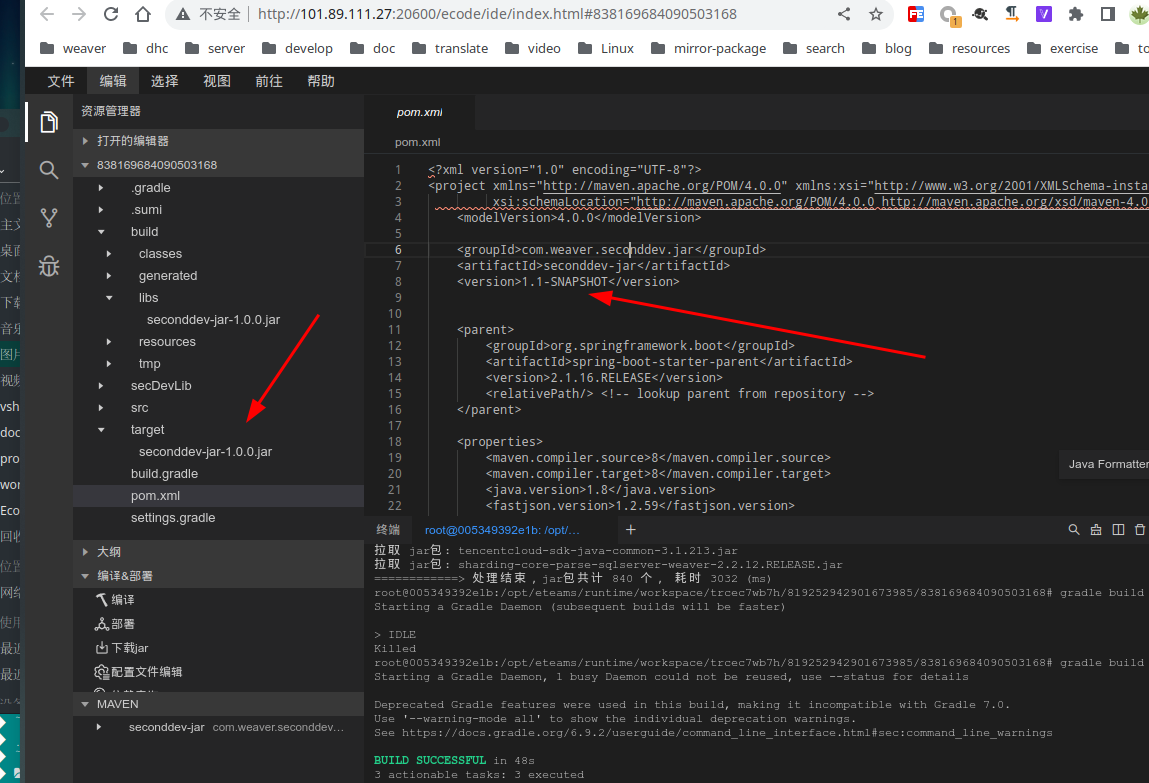1149x783 pixels.
Task: Click the 编译 compile hammer item
Action: click(115, 599)
